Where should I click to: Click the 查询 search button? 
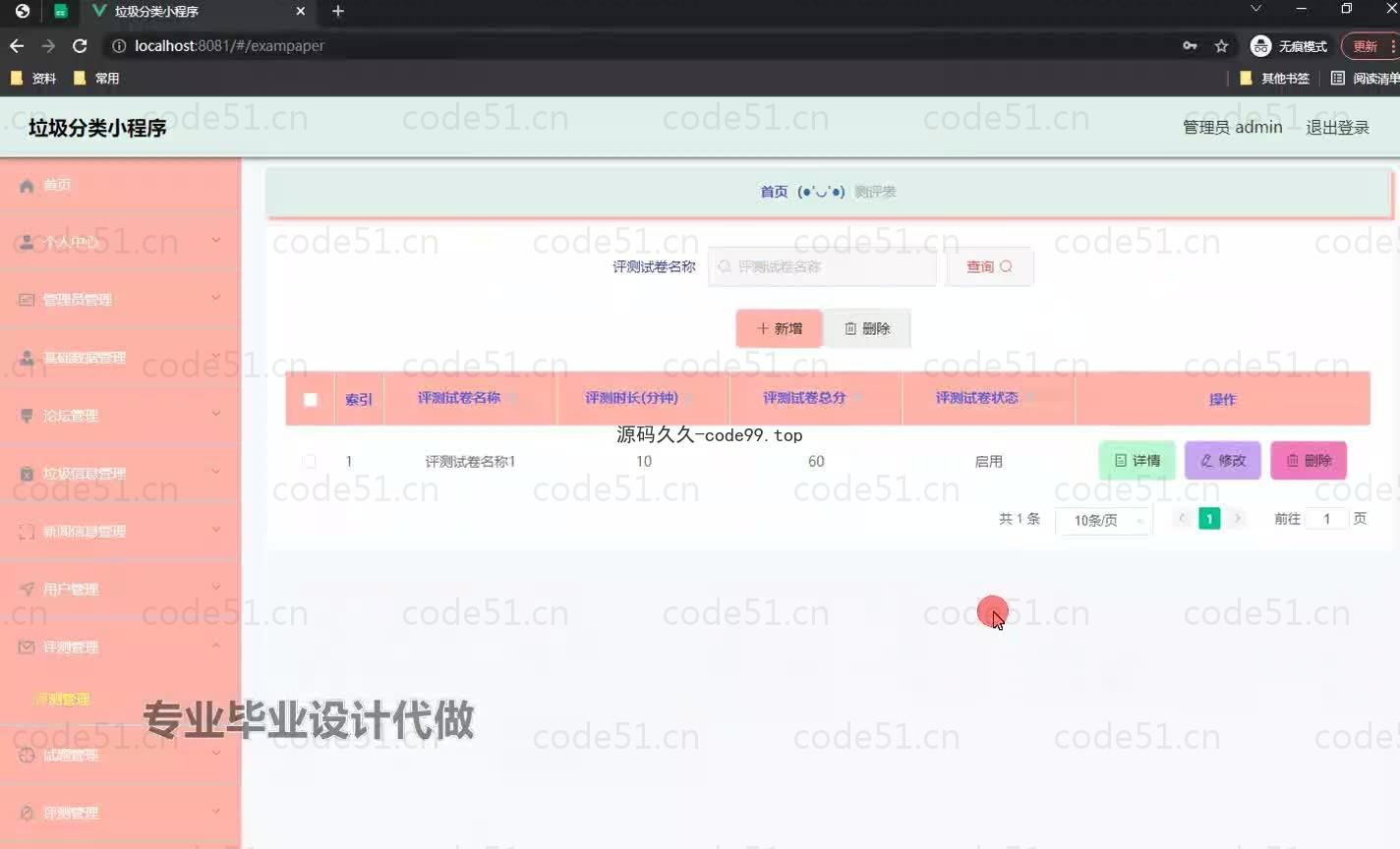pos(989,267)
